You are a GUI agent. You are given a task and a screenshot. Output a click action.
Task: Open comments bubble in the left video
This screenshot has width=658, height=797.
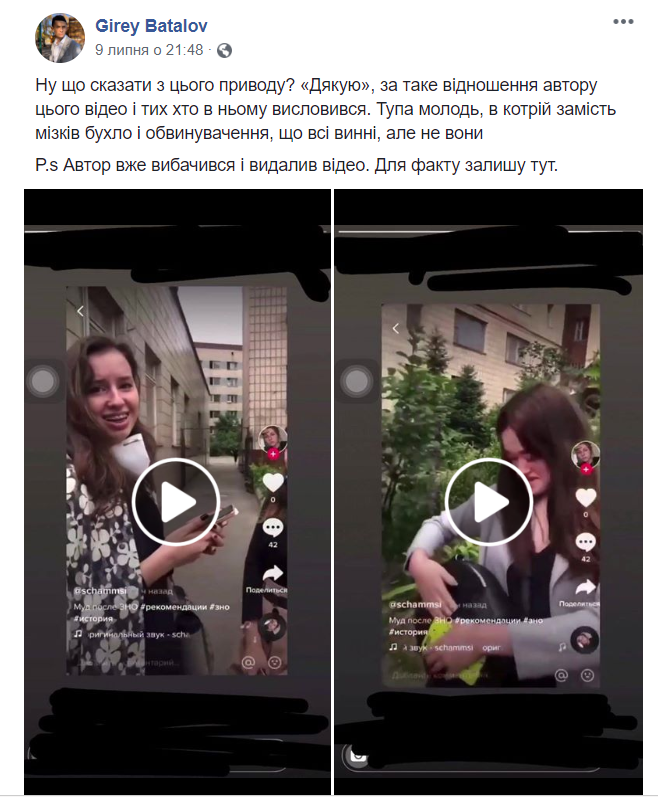[x=273, y=528]
